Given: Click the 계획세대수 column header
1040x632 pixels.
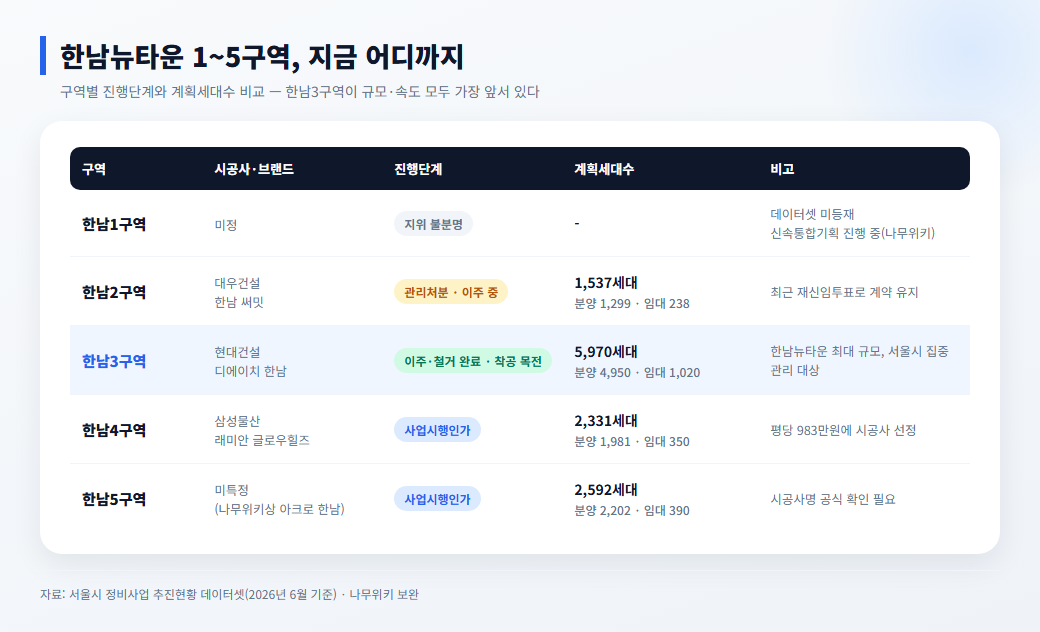Looking at the screenshot, I should click(x=604, y=169).
